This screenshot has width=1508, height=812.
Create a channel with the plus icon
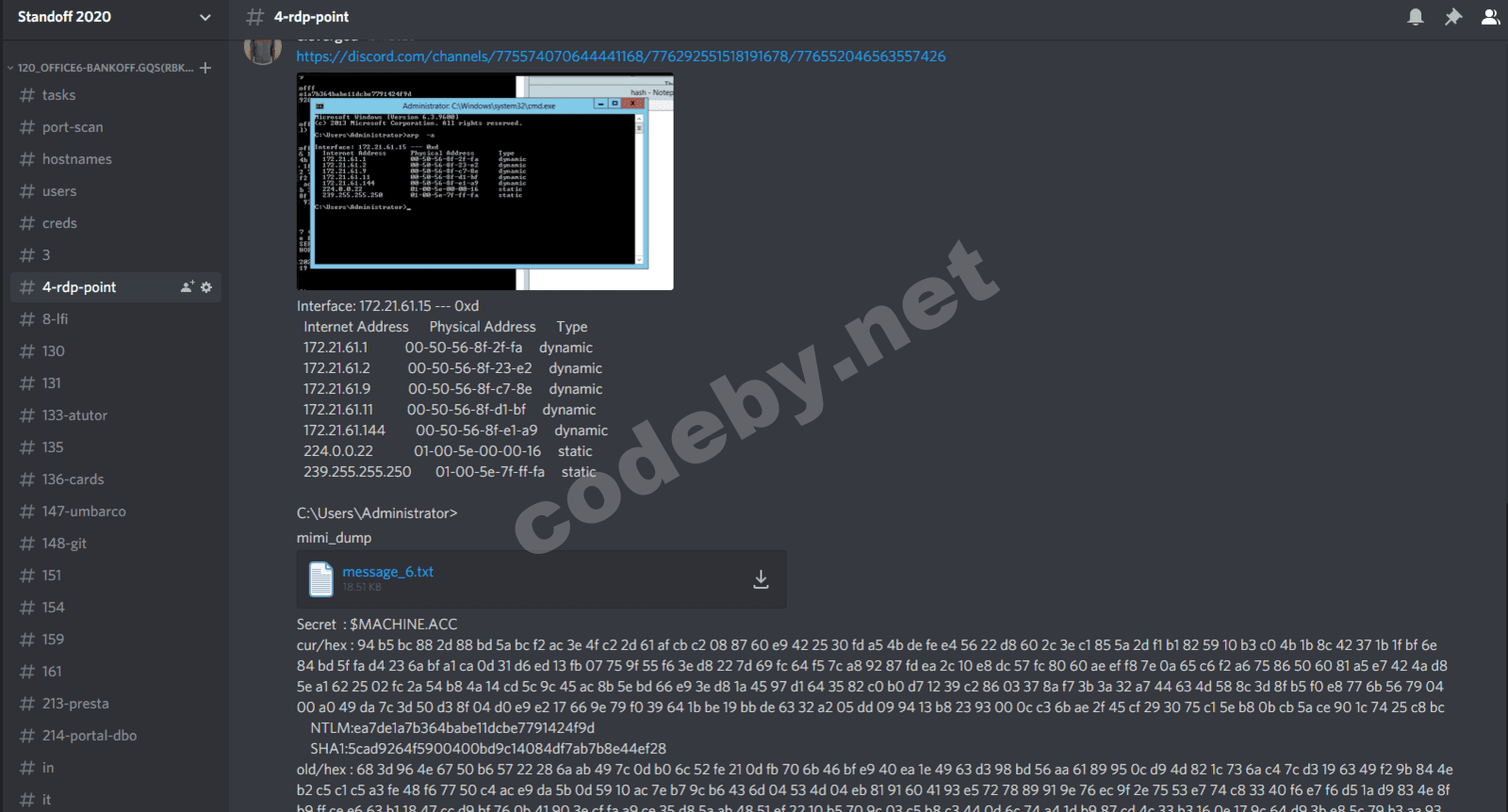205,68
